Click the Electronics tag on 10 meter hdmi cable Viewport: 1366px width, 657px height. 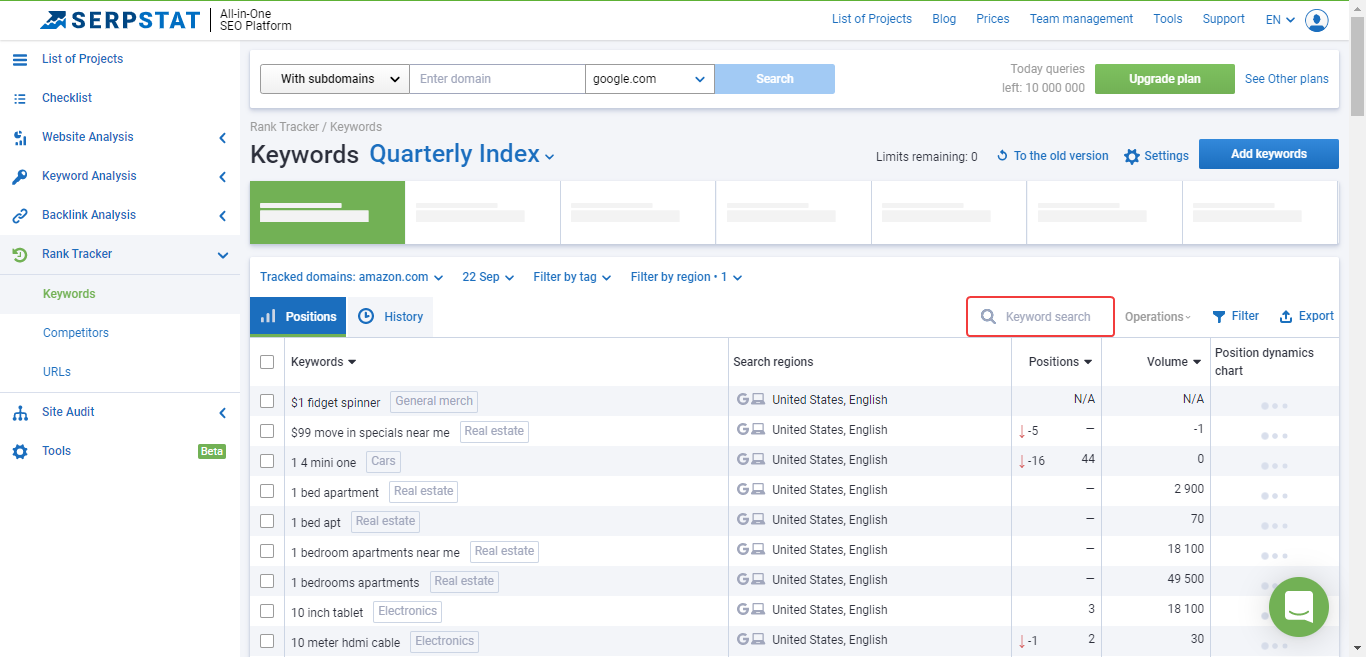point(445,641)
